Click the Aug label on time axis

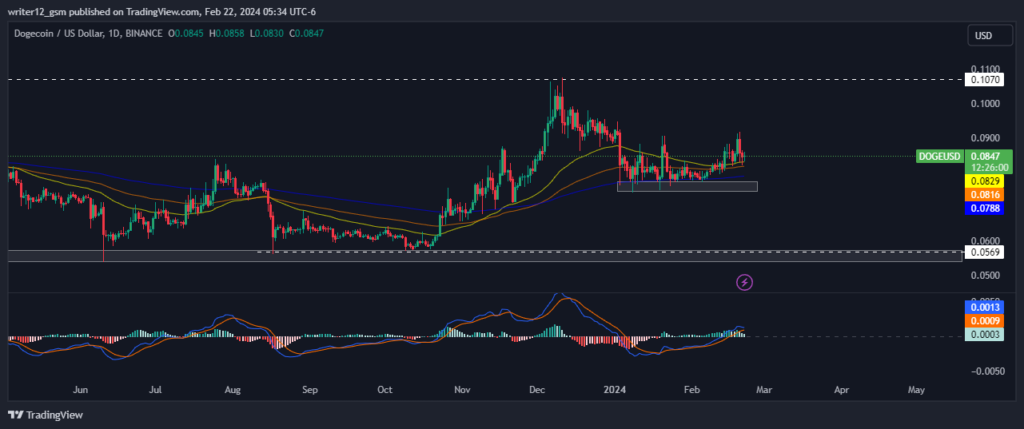click(232, 390)
